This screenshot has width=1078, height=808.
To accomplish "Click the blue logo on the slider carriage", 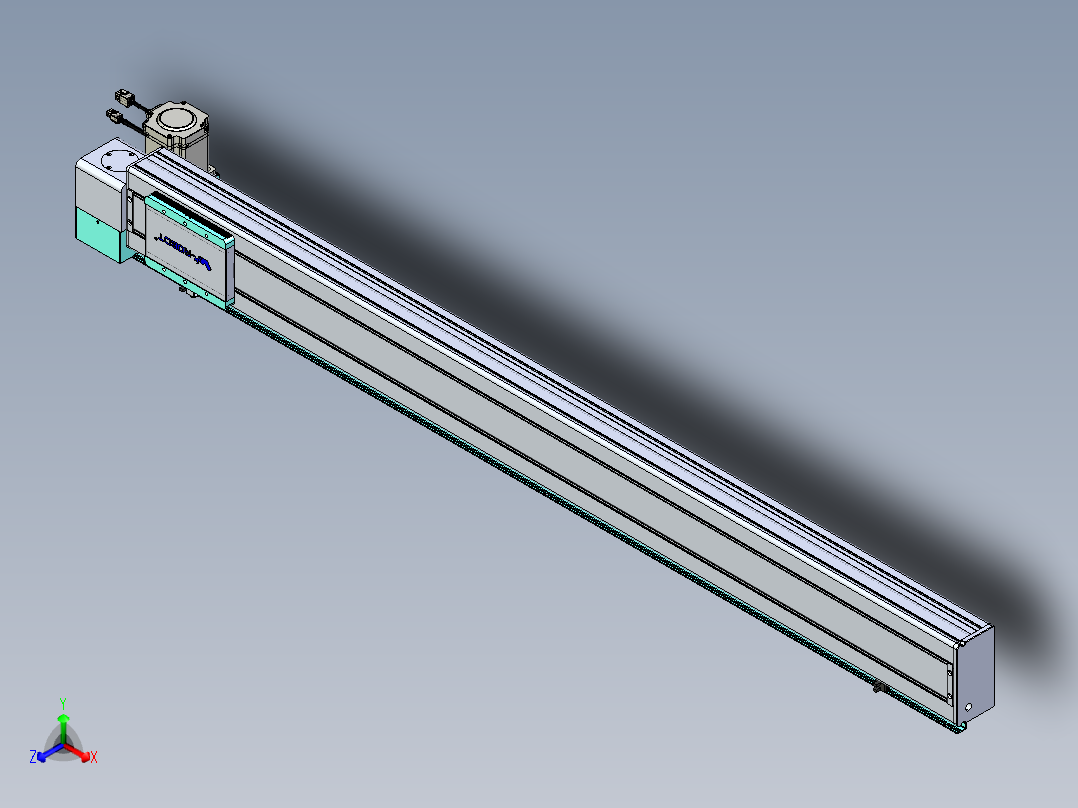I will tap(184, 250).
